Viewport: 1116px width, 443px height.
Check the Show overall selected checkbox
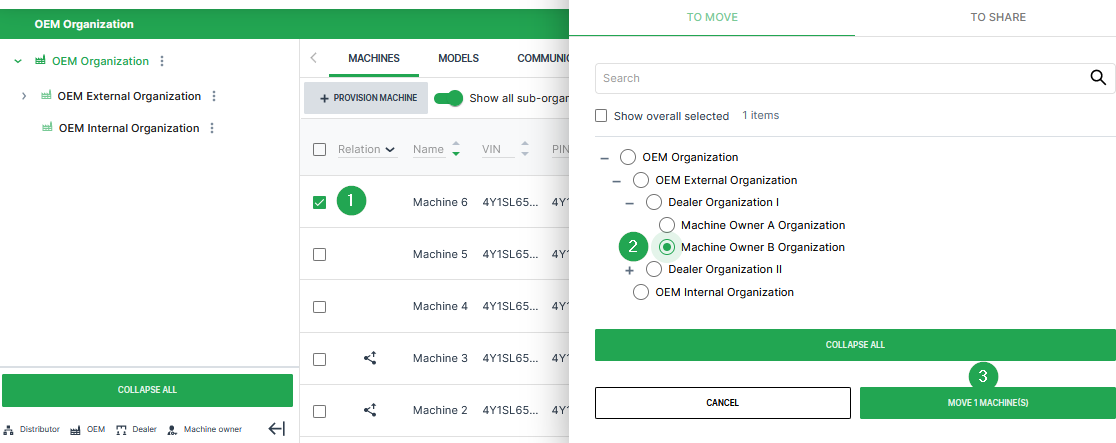point(601,116)
